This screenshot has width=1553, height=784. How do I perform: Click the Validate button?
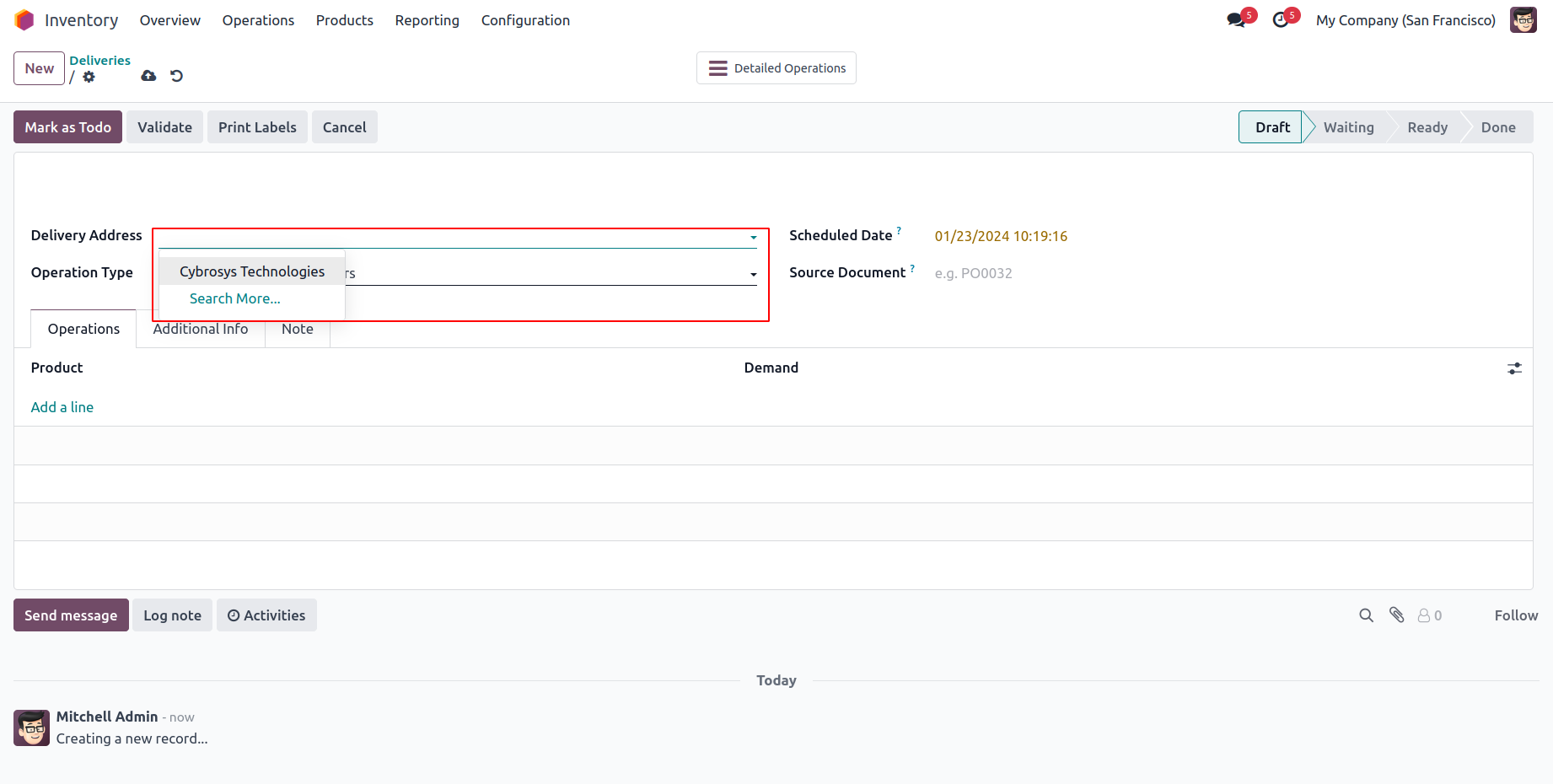click(164, 127)
